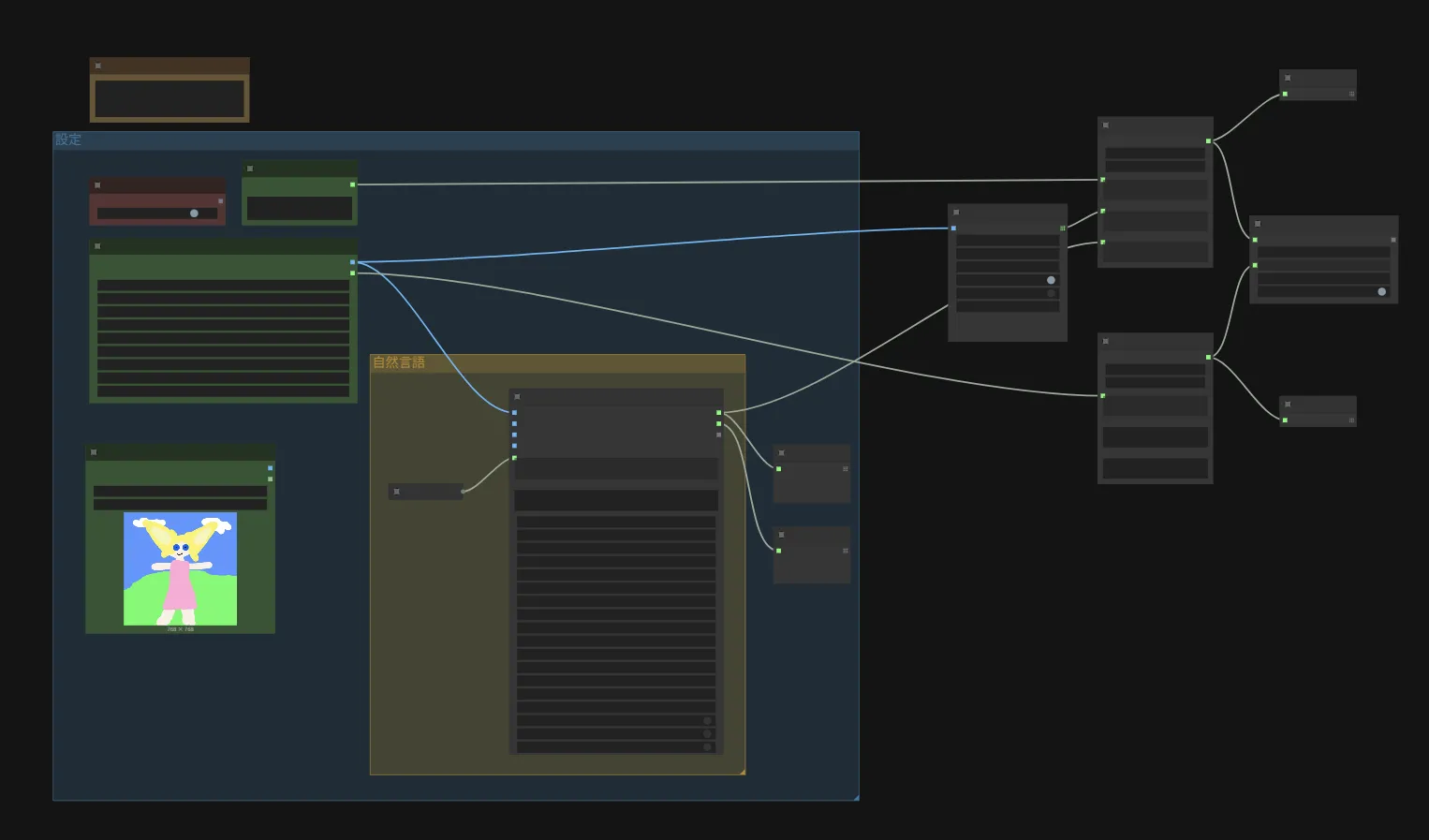
Task: Collapse the red node in 設定 group
Action: tap(97, 185)
